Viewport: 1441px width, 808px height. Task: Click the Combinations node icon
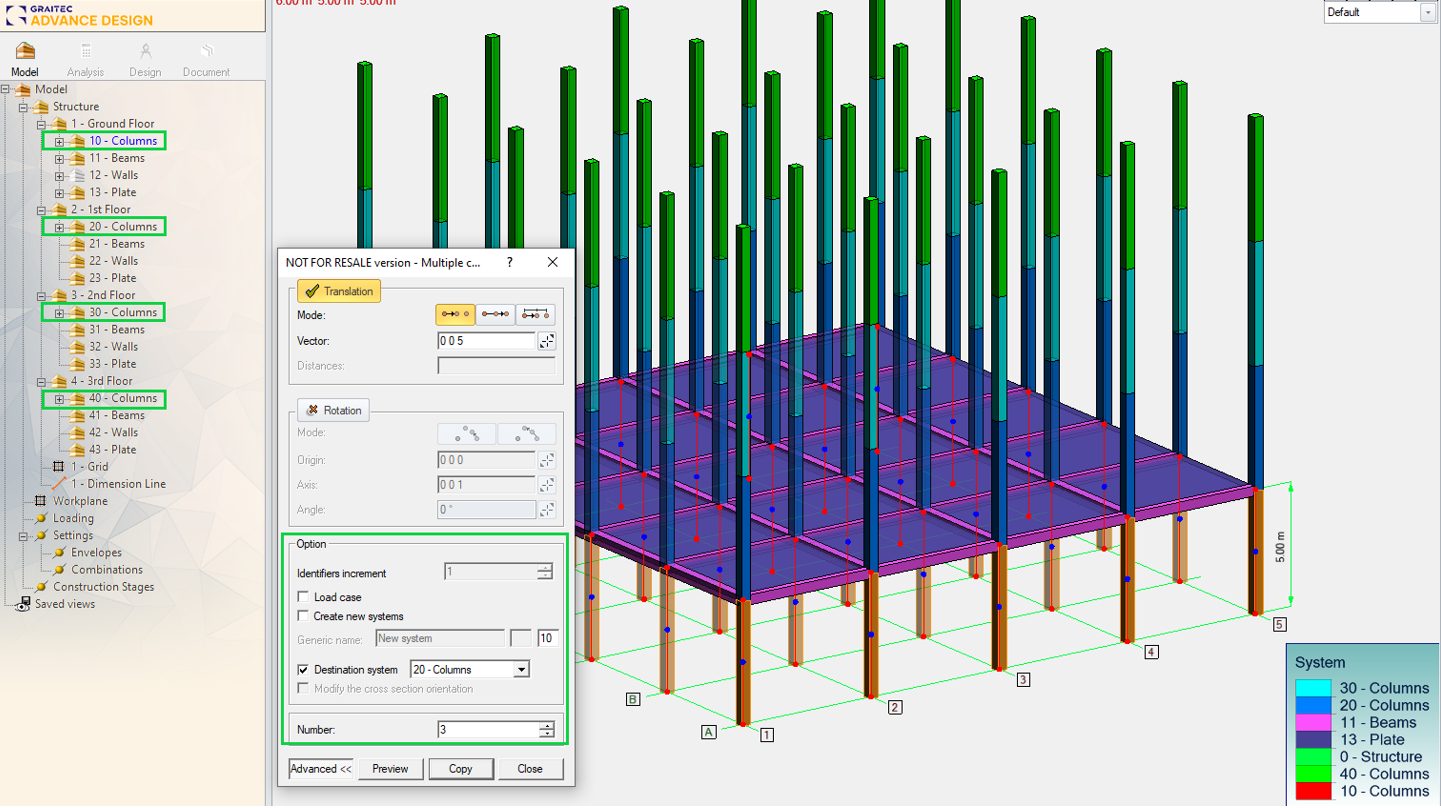59,570
